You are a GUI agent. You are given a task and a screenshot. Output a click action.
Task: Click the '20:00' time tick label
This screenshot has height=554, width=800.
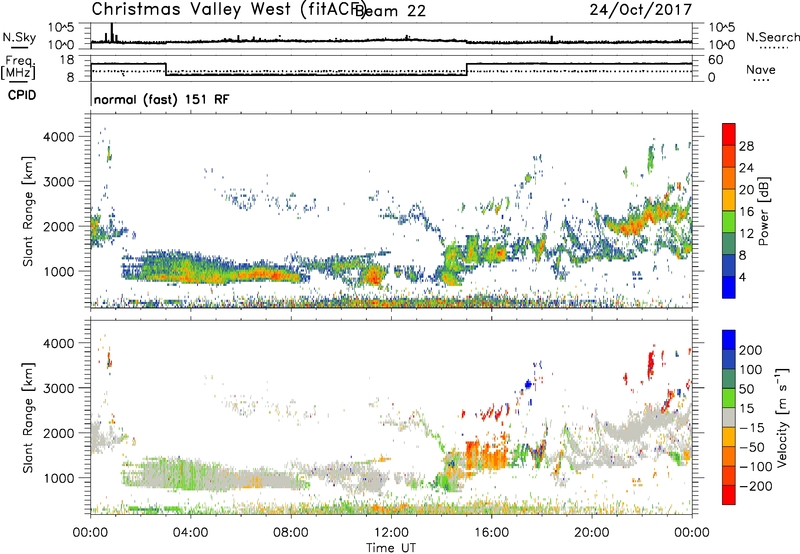[591, 533]
